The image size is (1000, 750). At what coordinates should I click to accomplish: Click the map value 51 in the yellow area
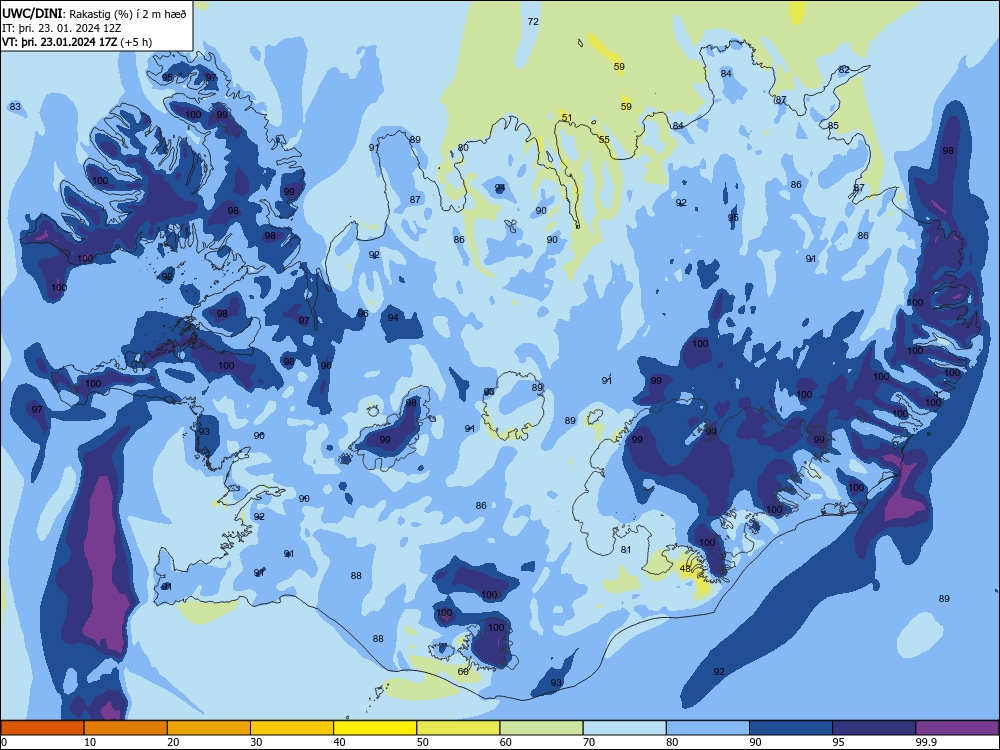(567, 117)
